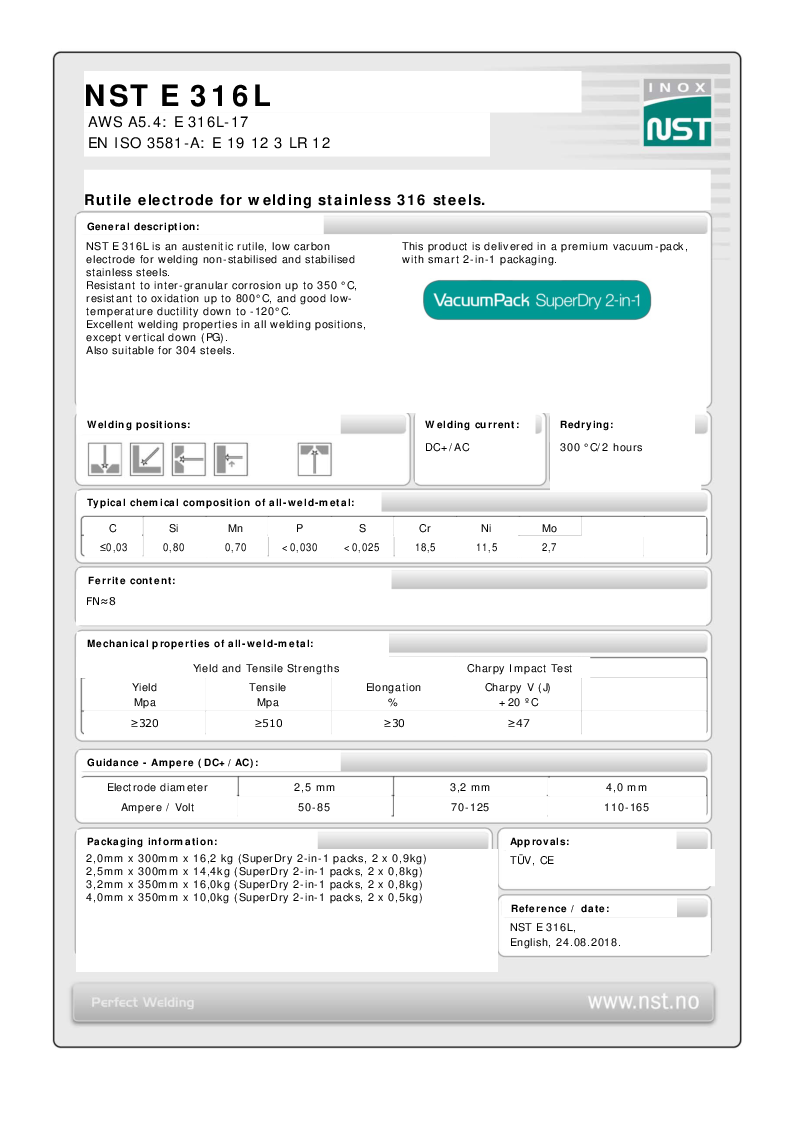The image size is (794, 1123).
Task: Select the 2,5mm x 300mm packaging line
Action: [x=254, y=872]
